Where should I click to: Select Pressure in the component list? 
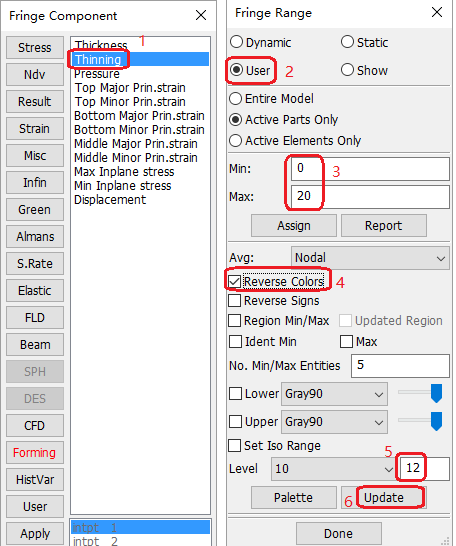coord(97,74)
